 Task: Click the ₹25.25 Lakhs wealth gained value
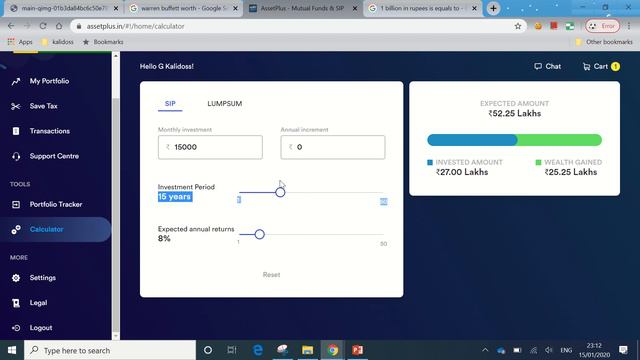571,172
